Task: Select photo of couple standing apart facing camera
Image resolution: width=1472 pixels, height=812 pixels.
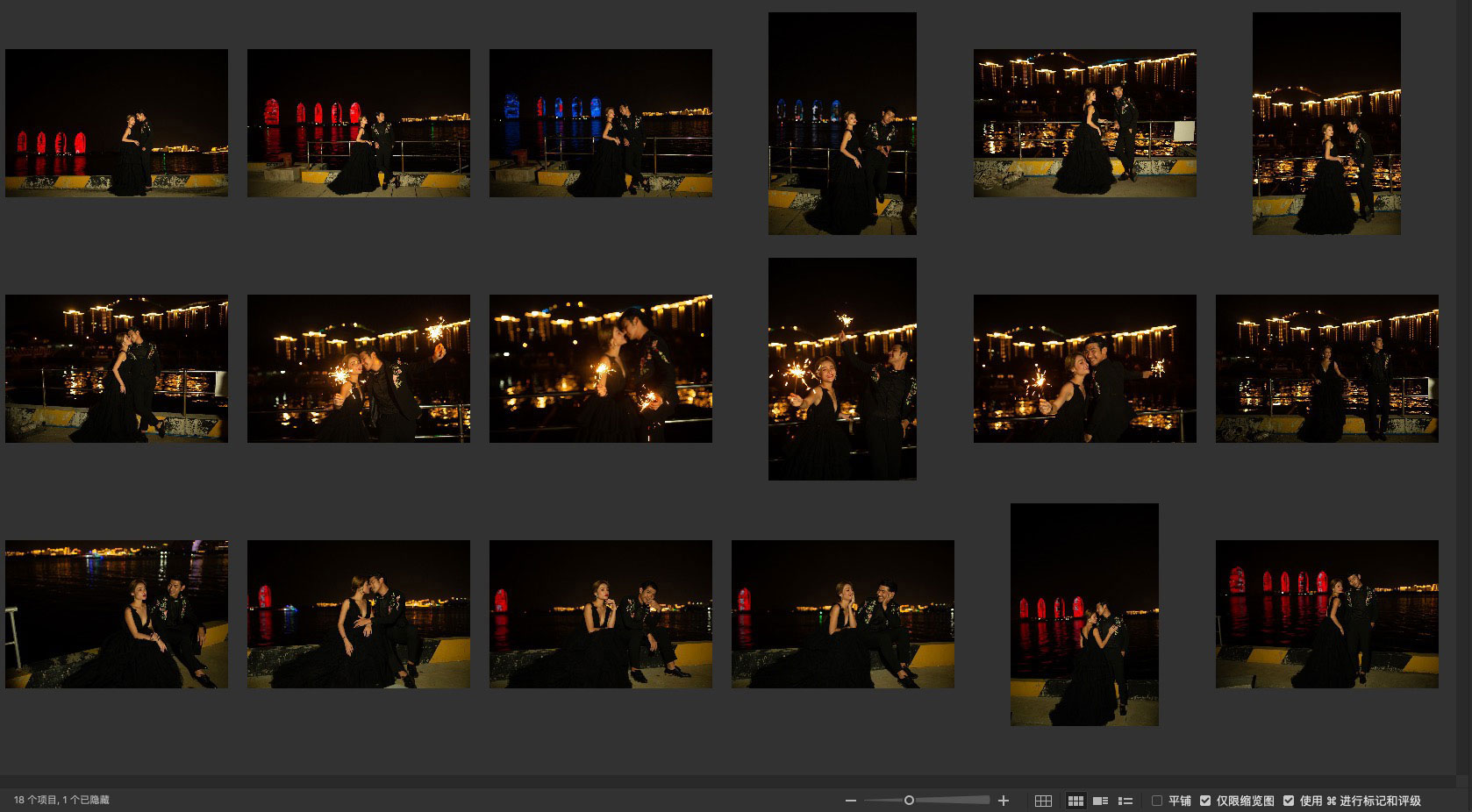Action: 1326,368
